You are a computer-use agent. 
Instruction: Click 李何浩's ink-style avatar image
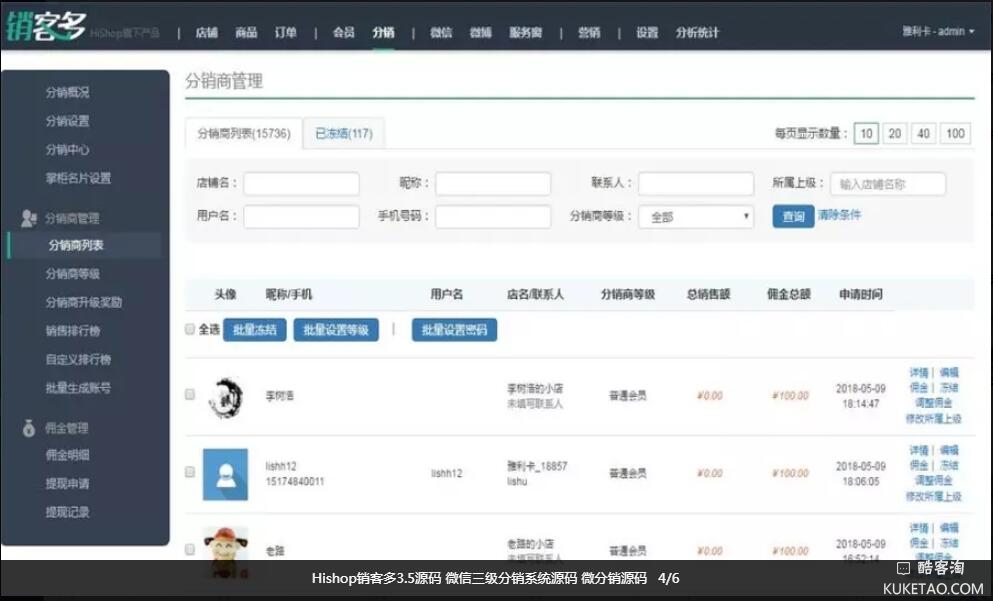[224, 396]
